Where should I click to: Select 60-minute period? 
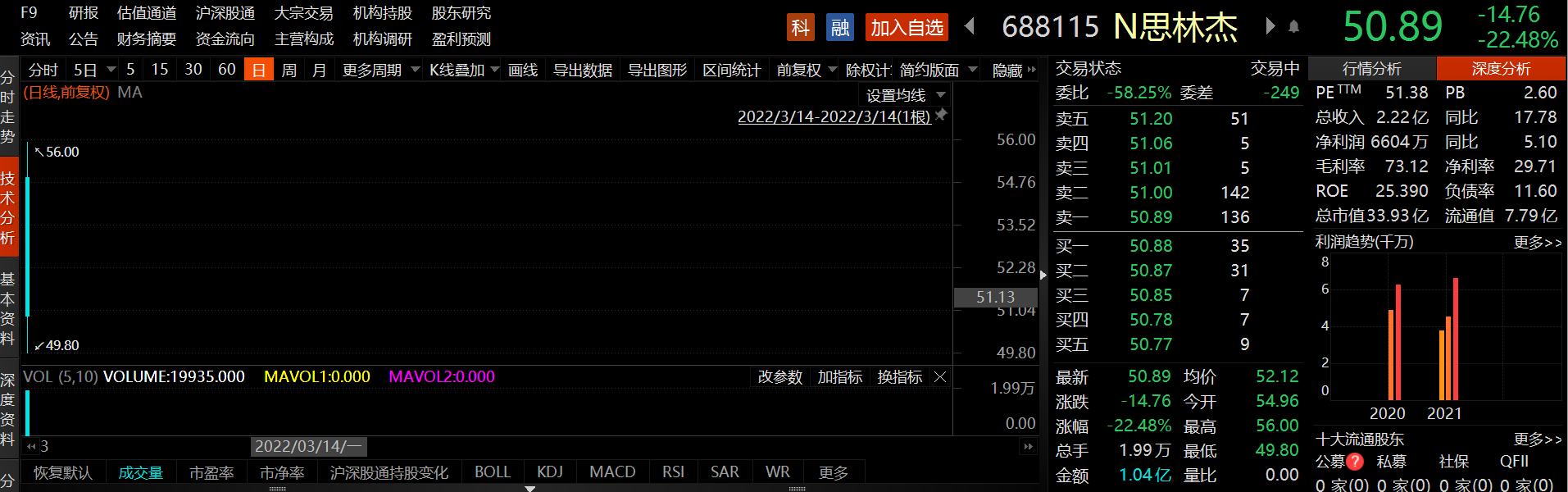[227, 70]
